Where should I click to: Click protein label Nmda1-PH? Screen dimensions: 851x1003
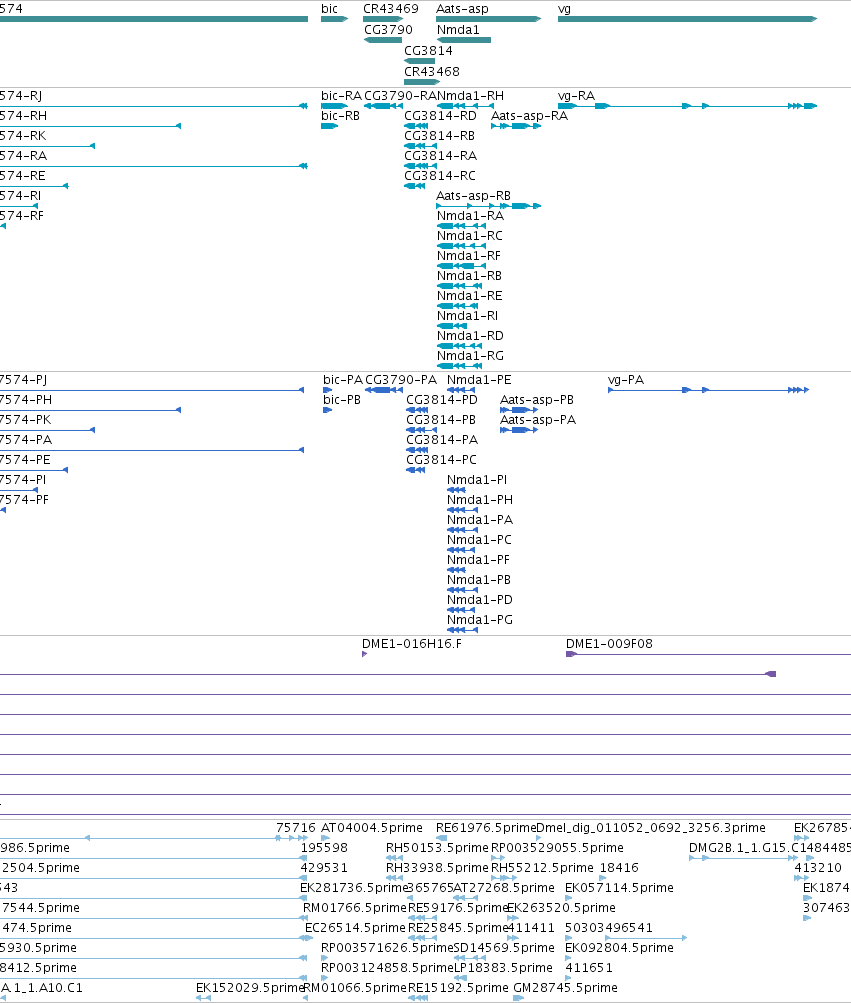480,500
